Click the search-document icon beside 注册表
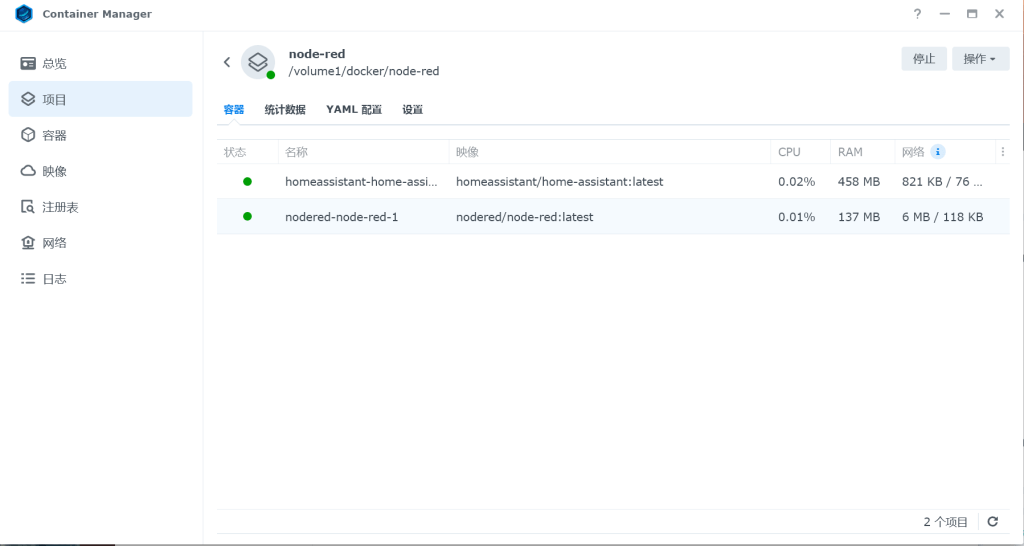 coord(28,207)
